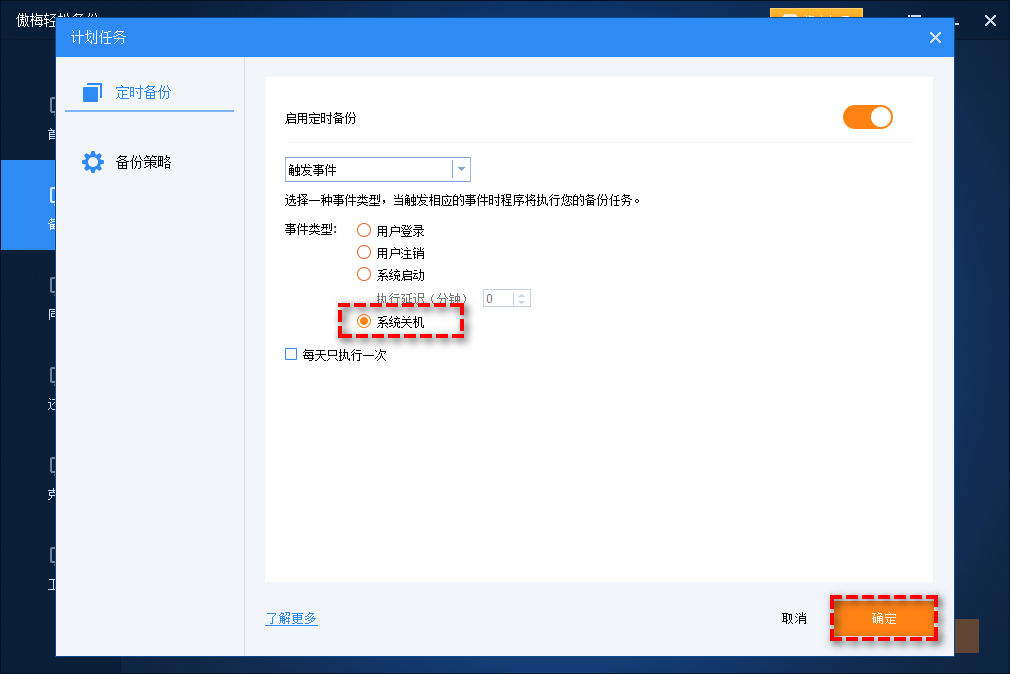Click the highlighted backup icon in the left sidebar

(52, 195)
